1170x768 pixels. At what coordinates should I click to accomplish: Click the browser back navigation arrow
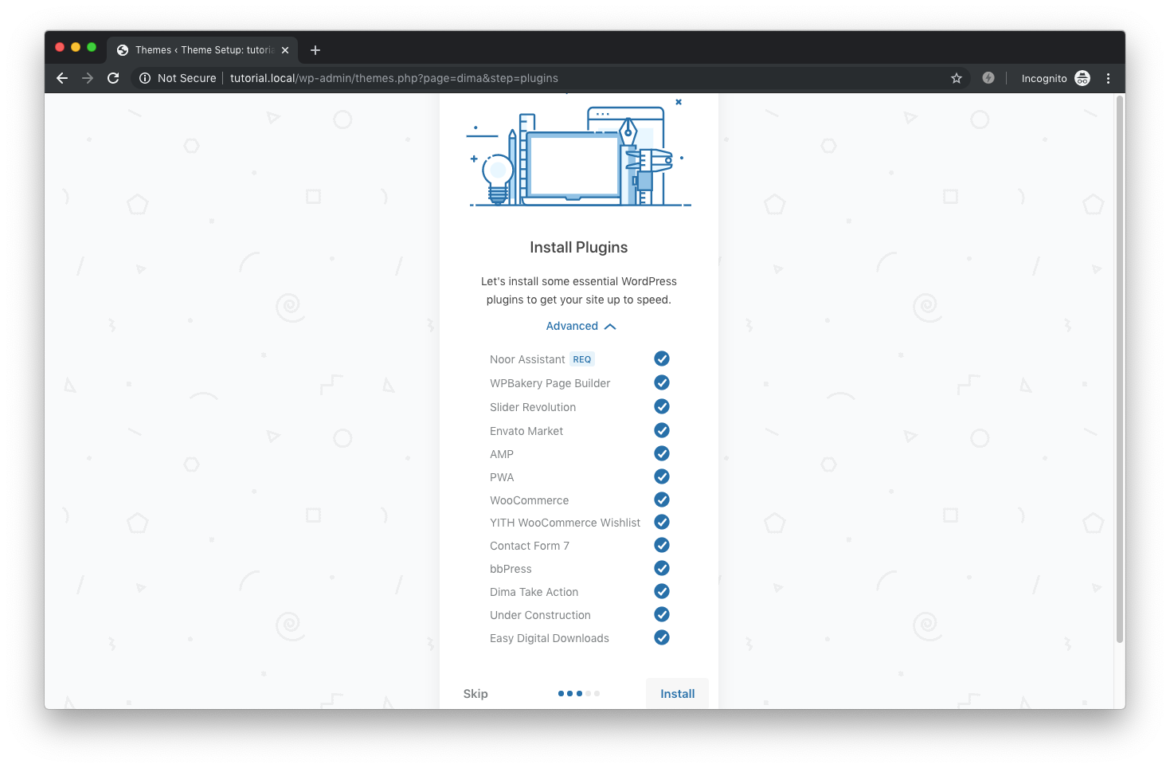point(61,77)
